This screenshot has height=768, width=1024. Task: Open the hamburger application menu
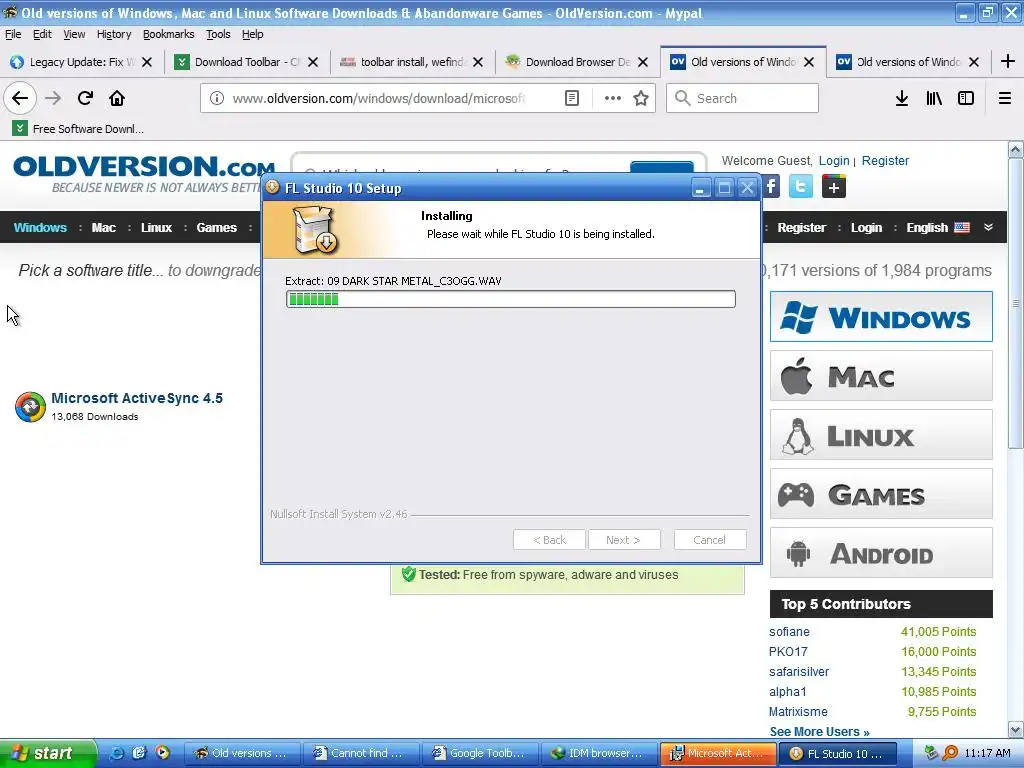tap(1005, 98)
